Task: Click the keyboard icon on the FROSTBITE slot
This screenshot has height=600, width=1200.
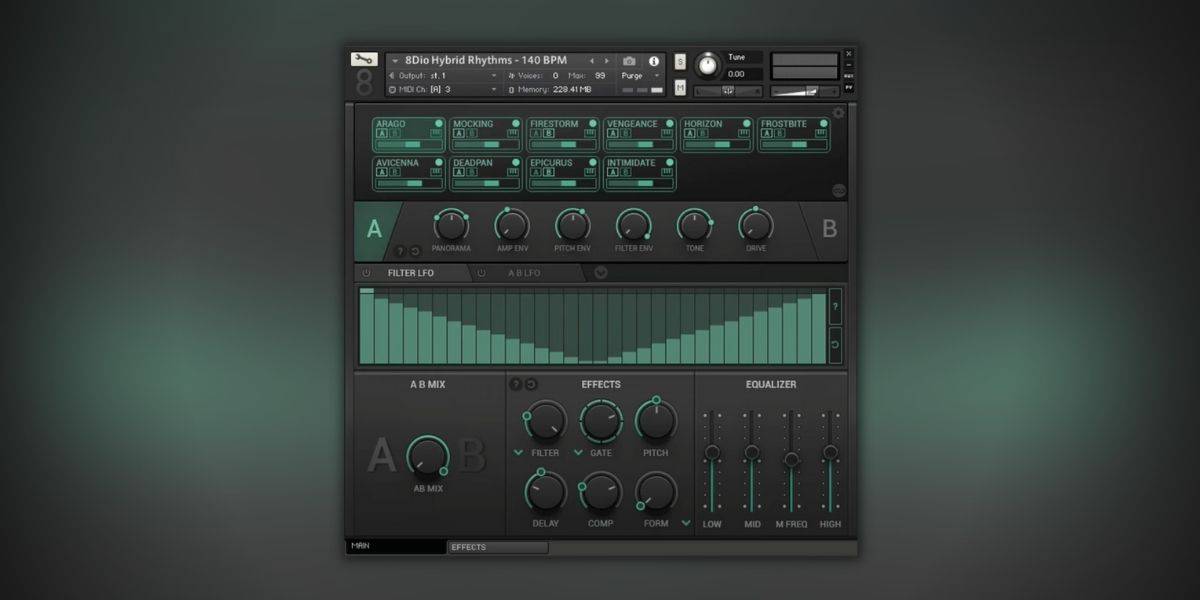Action: point(820,133)
